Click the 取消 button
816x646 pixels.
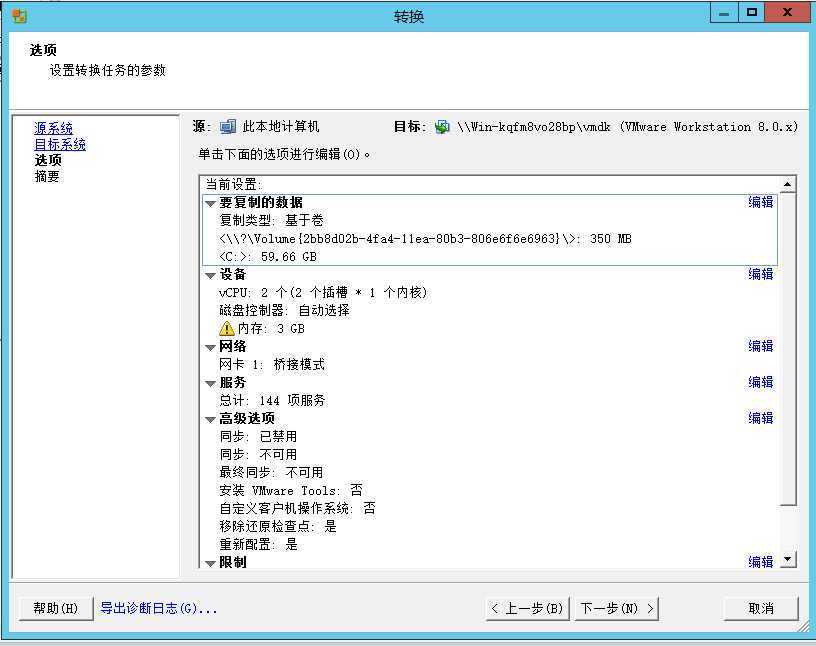(x=761, y=608)
